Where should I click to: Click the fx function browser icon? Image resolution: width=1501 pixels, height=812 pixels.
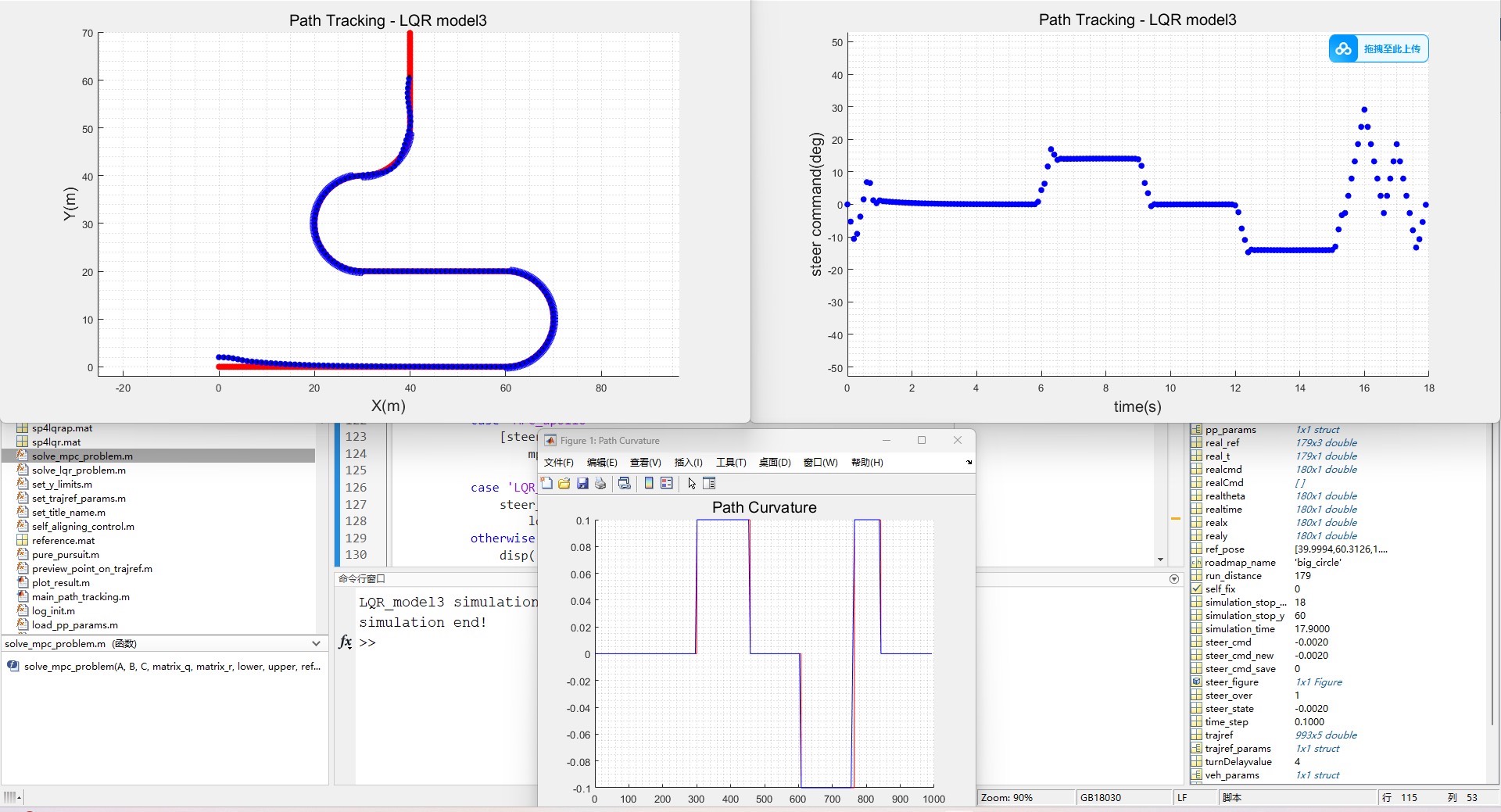345,642
